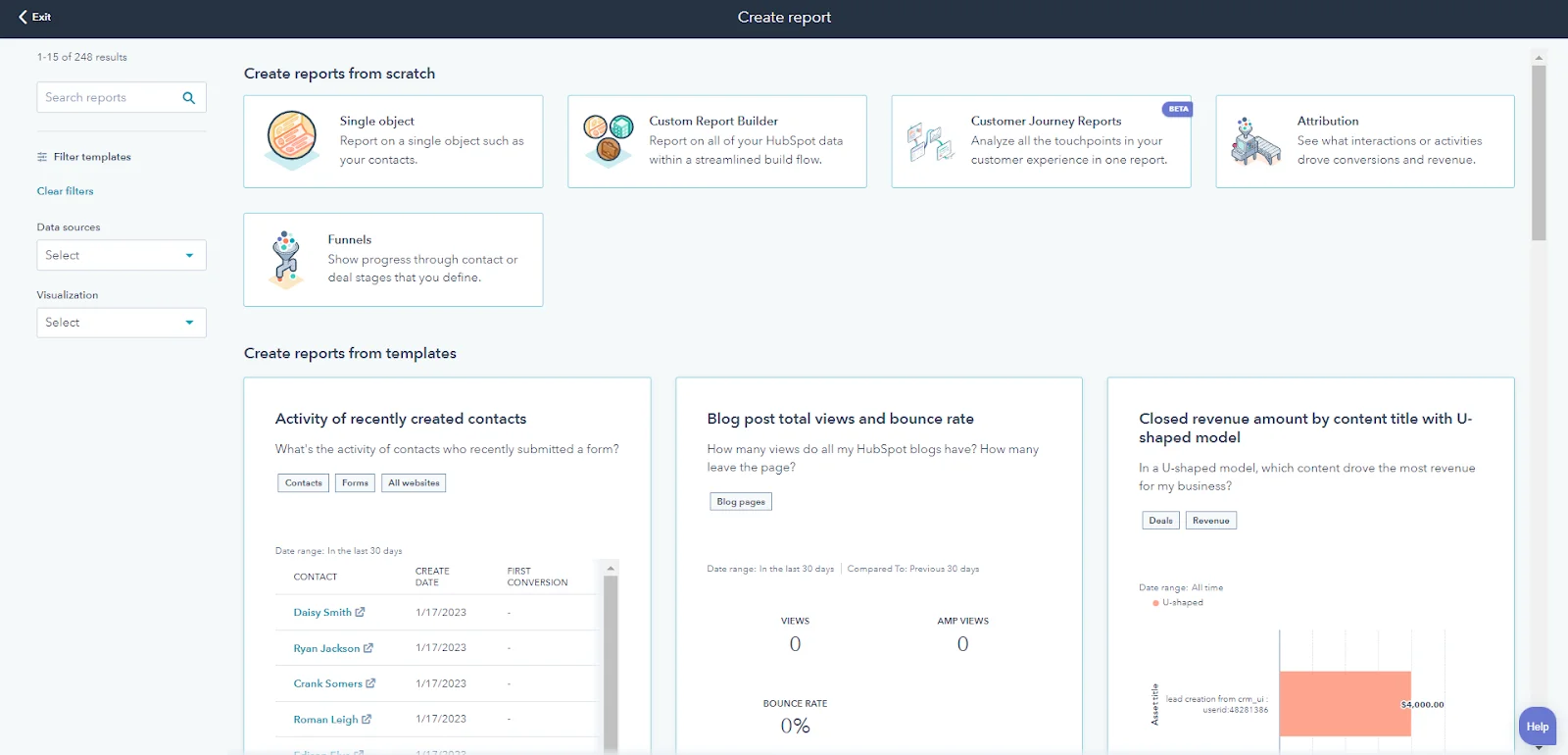Screen dimensions: 1568x755
Task: Click the contacts table scroll-up arrow
Action: tap(611, 569)
